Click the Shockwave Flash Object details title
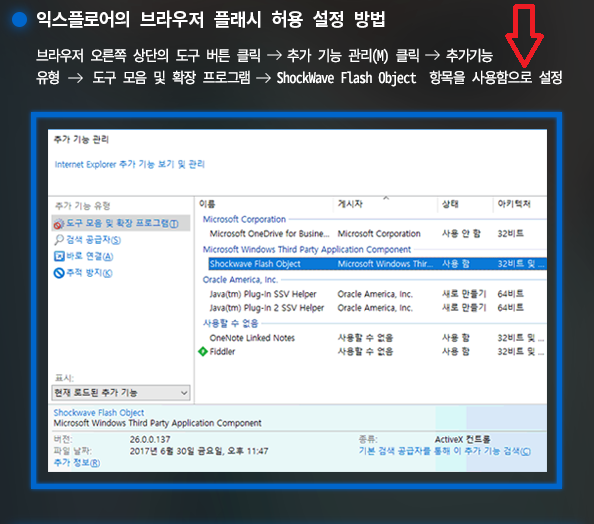The image size is (594, 524). pyautogui.click(x=99, y=413)
